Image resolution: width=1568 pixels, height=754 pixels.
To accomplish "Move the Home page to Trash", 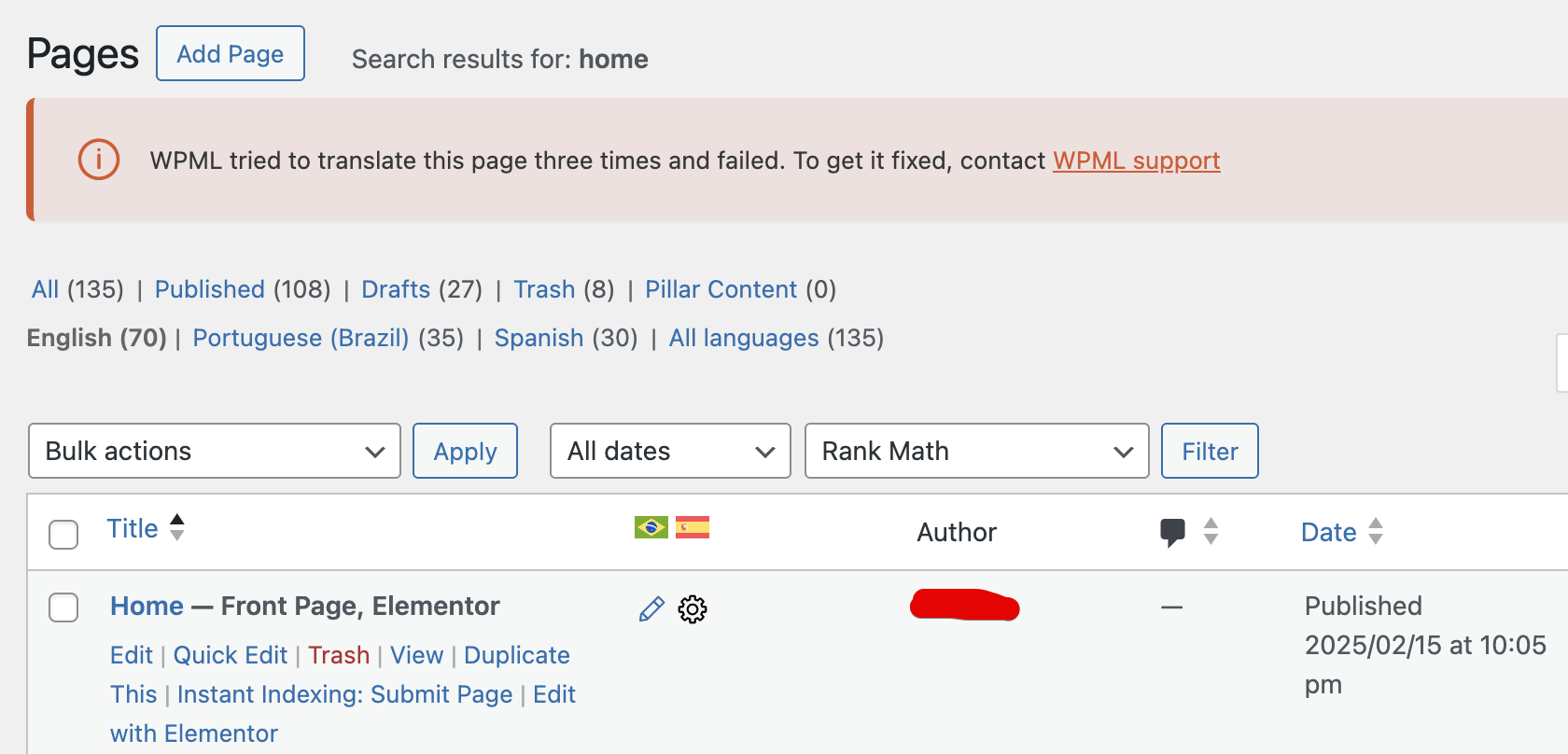I will [x=339, y=655].
